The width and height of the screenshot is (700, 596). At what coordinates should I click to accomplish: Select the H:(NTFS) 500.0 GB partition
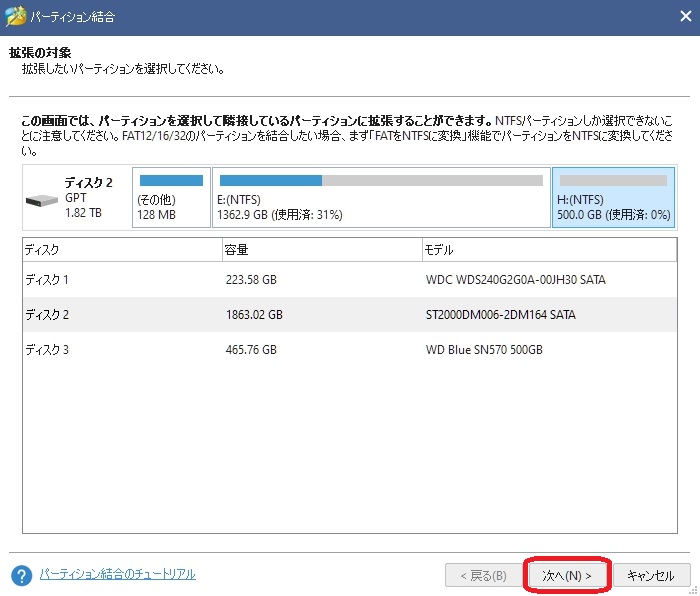pos(613,197)
